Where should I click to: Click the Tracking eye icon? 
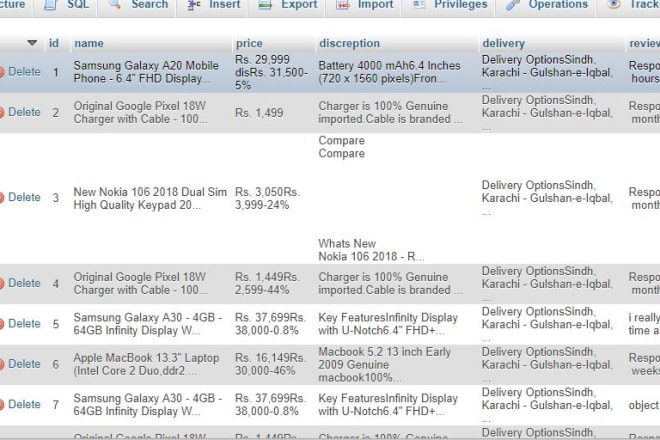(614, 4)
